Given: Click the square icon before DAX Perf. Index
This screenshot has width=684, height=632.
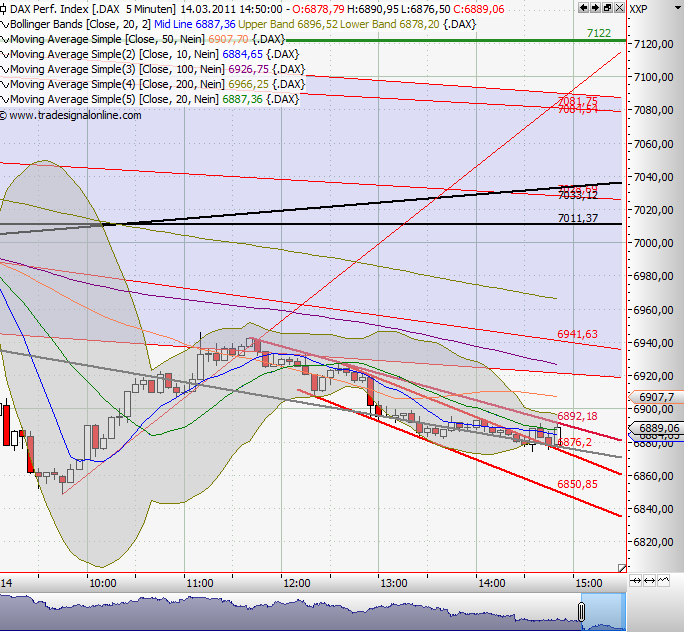Looking at the screenshot, I should 3,9.
